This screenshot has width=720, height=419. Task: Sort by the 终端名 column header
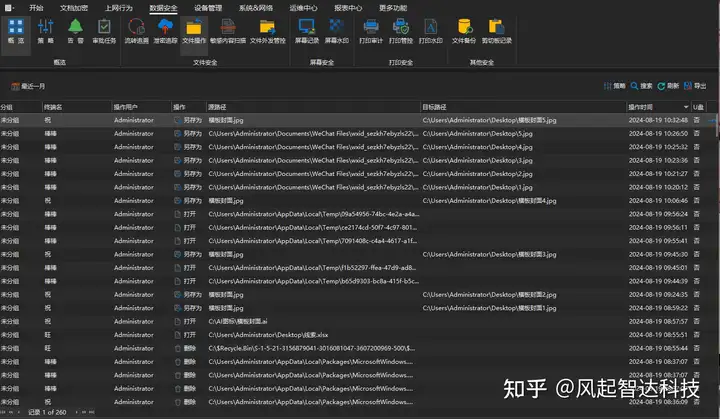(77, 107)
